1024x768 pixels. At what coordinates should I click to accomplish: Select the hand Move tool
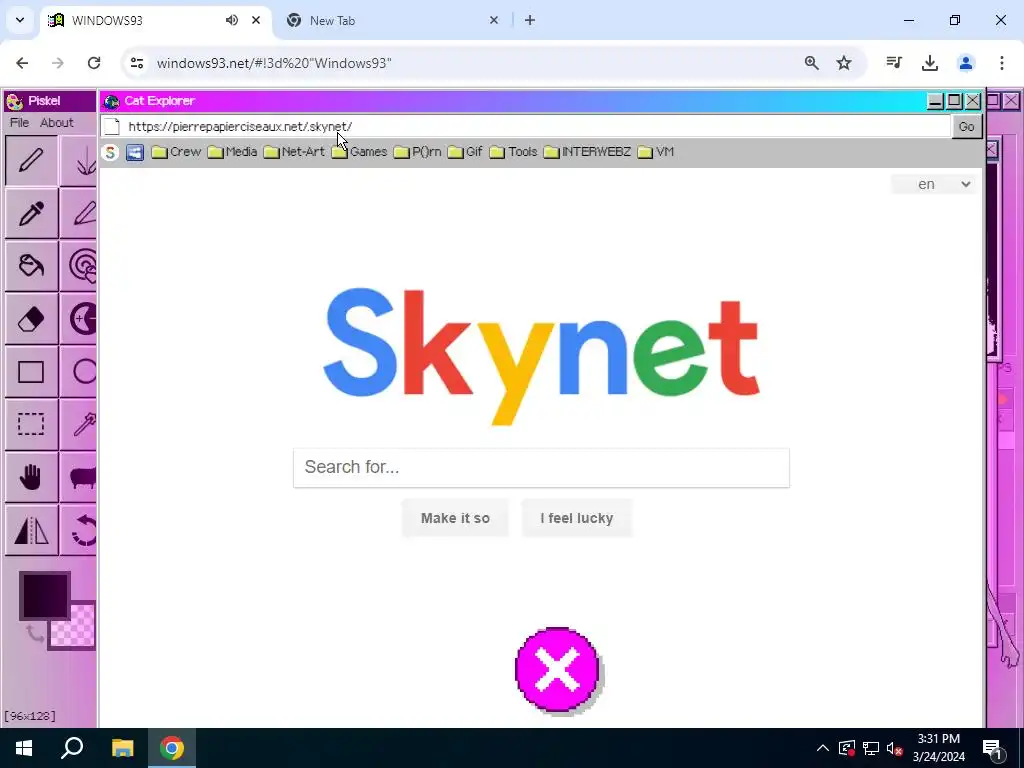(x=31, y=477)
